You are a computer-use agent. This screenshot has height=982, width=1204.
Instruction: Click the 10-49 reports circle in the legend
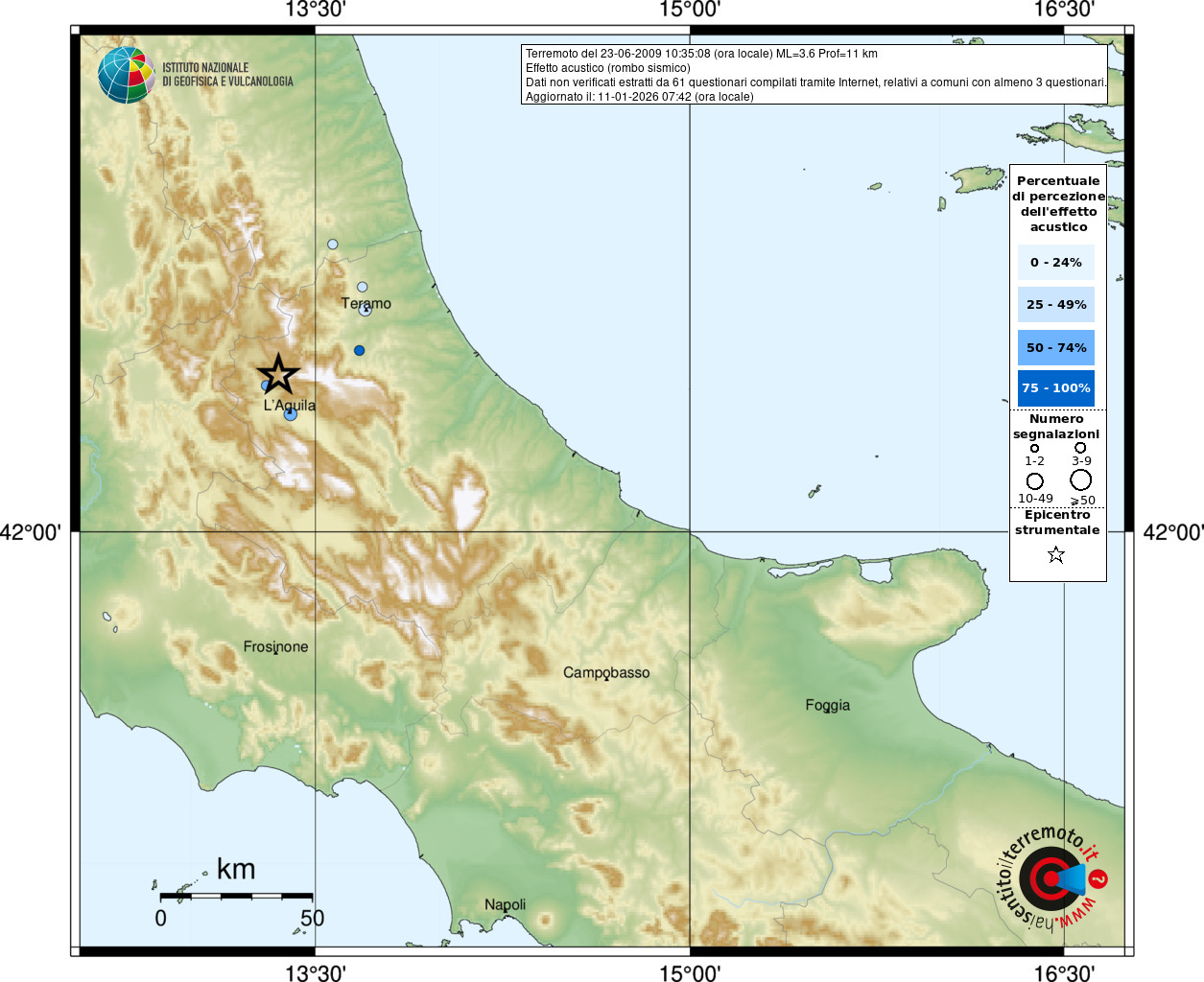point(1034,480)
